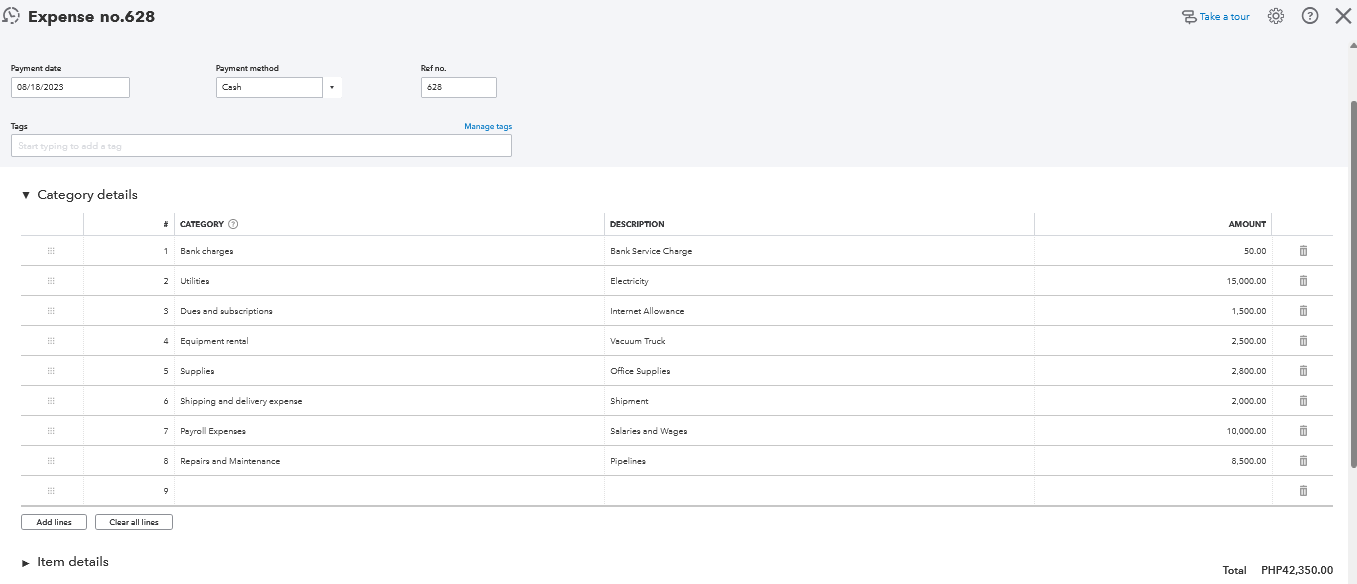Screen dimensions: 1357x584
Task: Click the Pipelines description cell
Action: pyautogui.click(x=819, y=461)
